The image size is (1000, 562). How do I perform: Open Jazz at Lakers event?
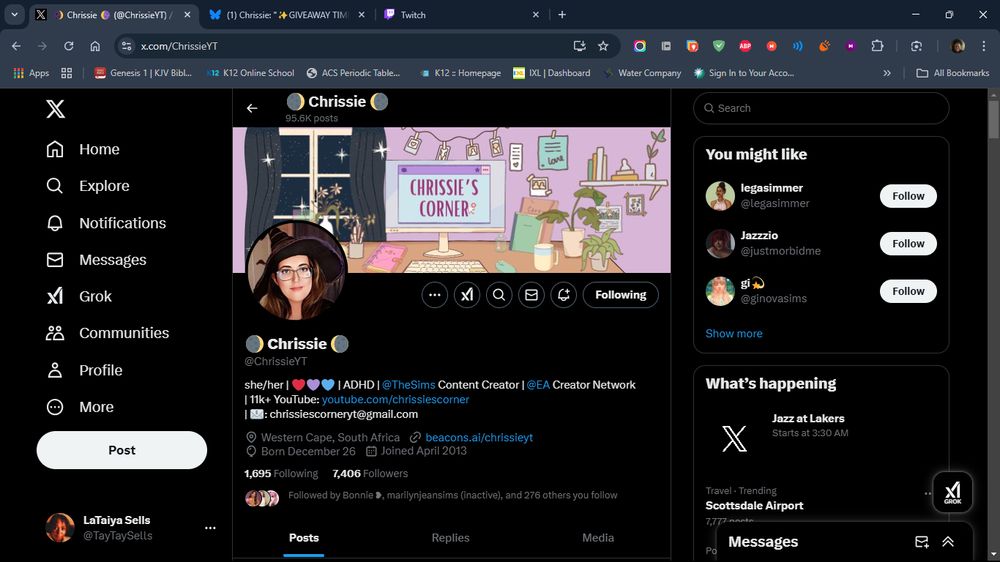pyautogui.click(x=808, y=418)
